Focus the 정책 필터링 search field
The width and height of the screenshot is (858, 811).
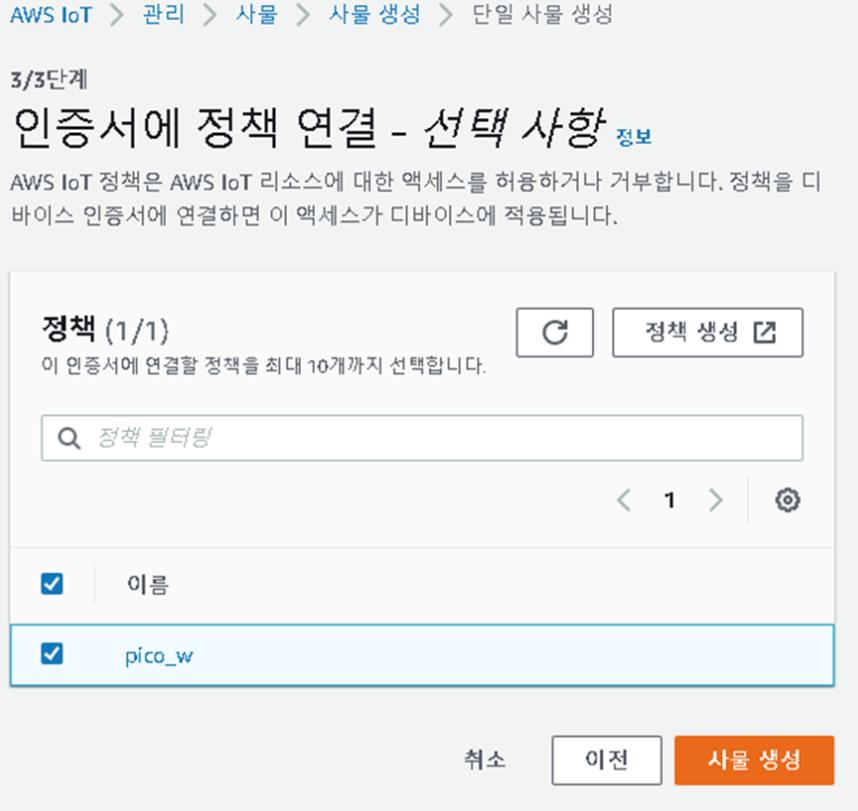coord(422,438)
